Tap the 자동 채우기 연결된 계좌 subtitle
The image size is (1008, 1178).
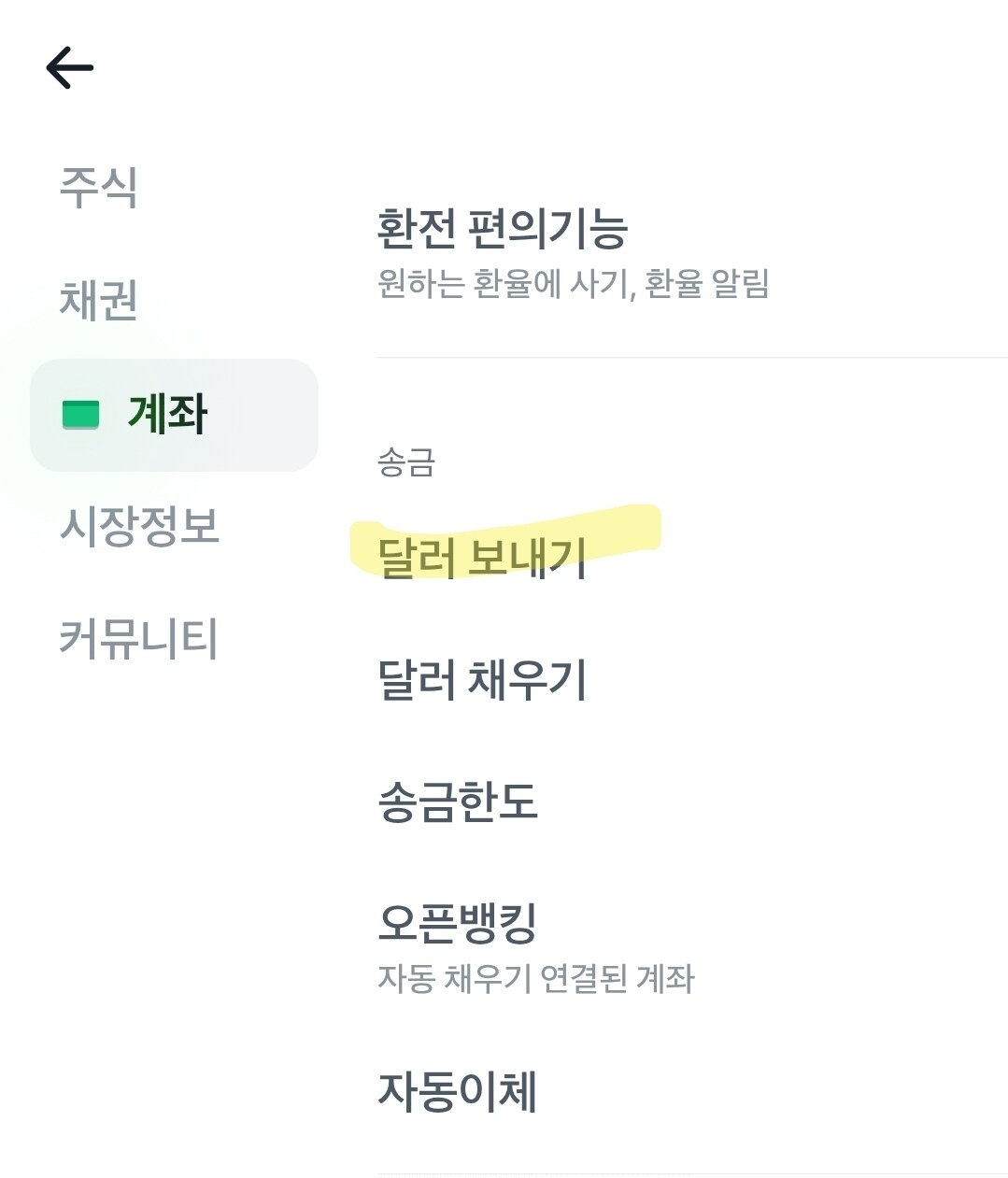(x=536, y=978)
